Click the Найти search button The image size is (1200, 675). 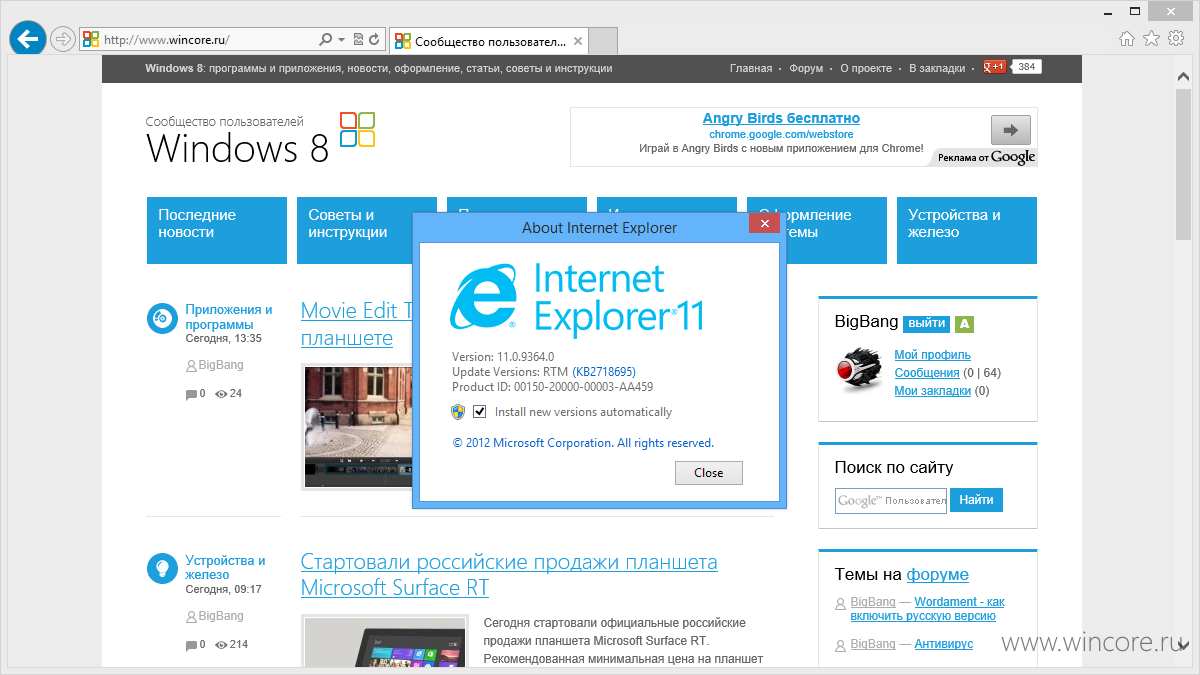click(x=976, y=500)
